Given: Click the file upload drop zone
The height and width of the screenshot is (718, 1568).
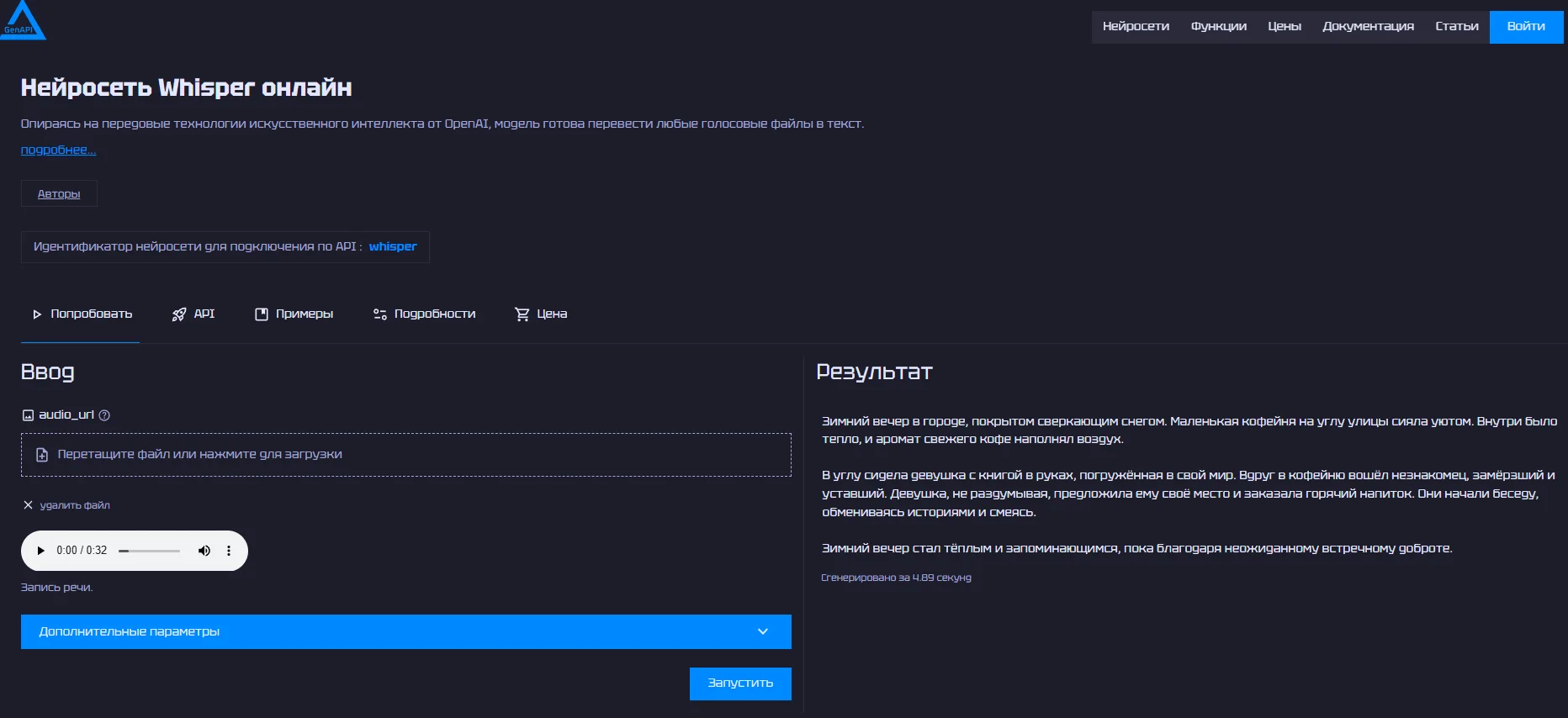Looking at the screenshot, I should [x=406, y=455].
